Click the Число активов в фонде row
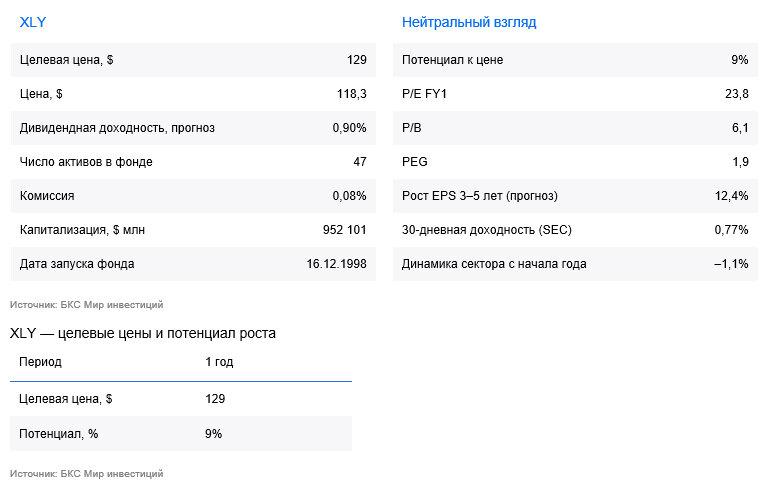The width and height of the screenshot is (770, 495). click(x=193, y=162)
